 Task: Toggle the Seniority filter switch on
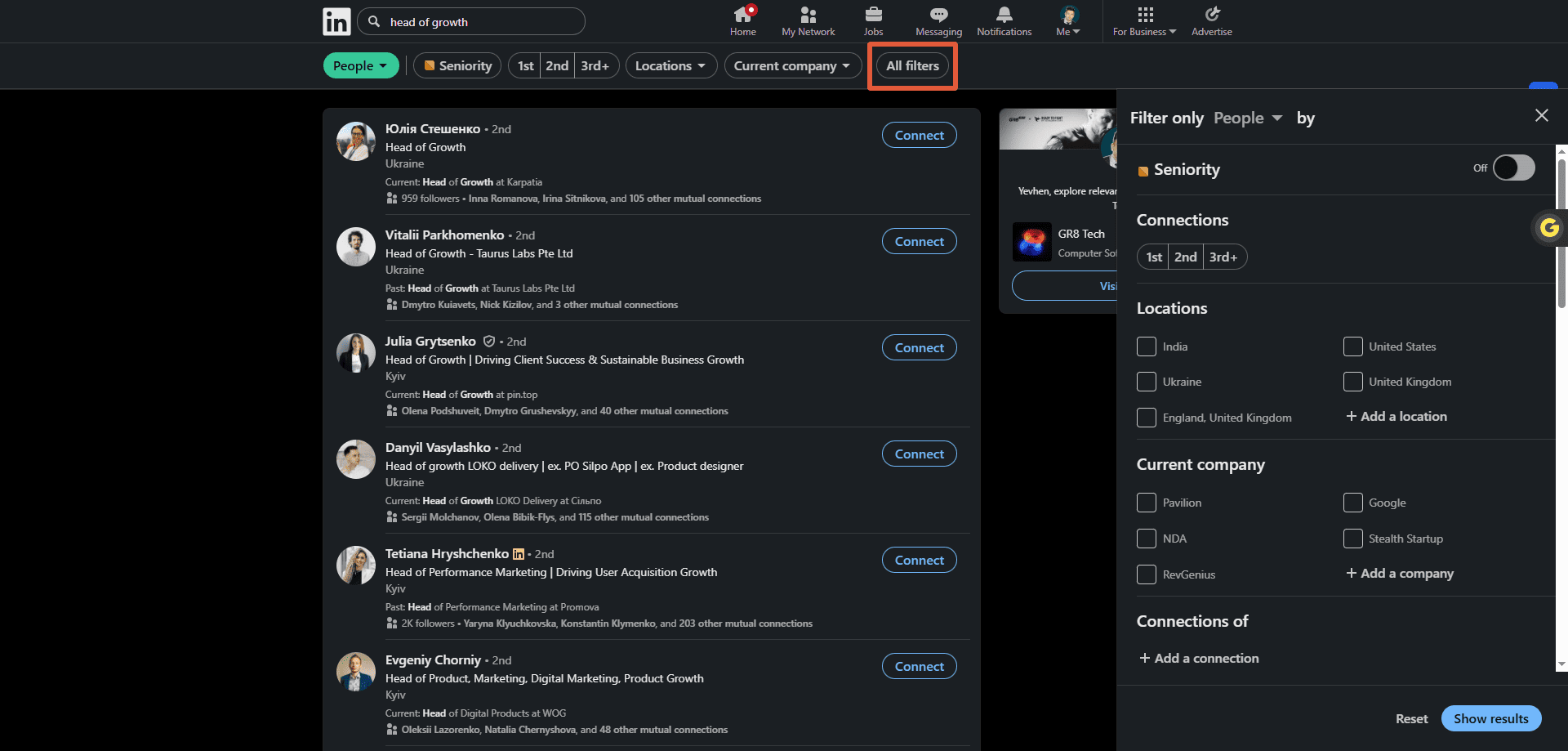(x=1513, y=168)
